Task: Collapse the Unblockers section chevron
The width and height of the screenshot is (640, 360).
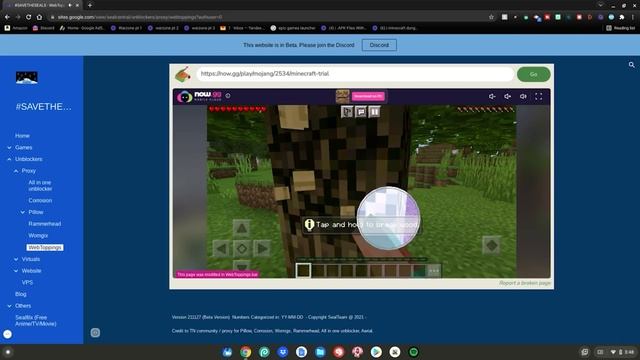Action: [x=9, y=159]
